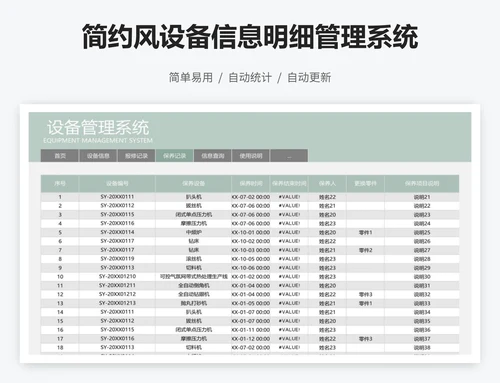Select the 保养项目说明 column header
500x383 pixels.
[x=422, y=183]
